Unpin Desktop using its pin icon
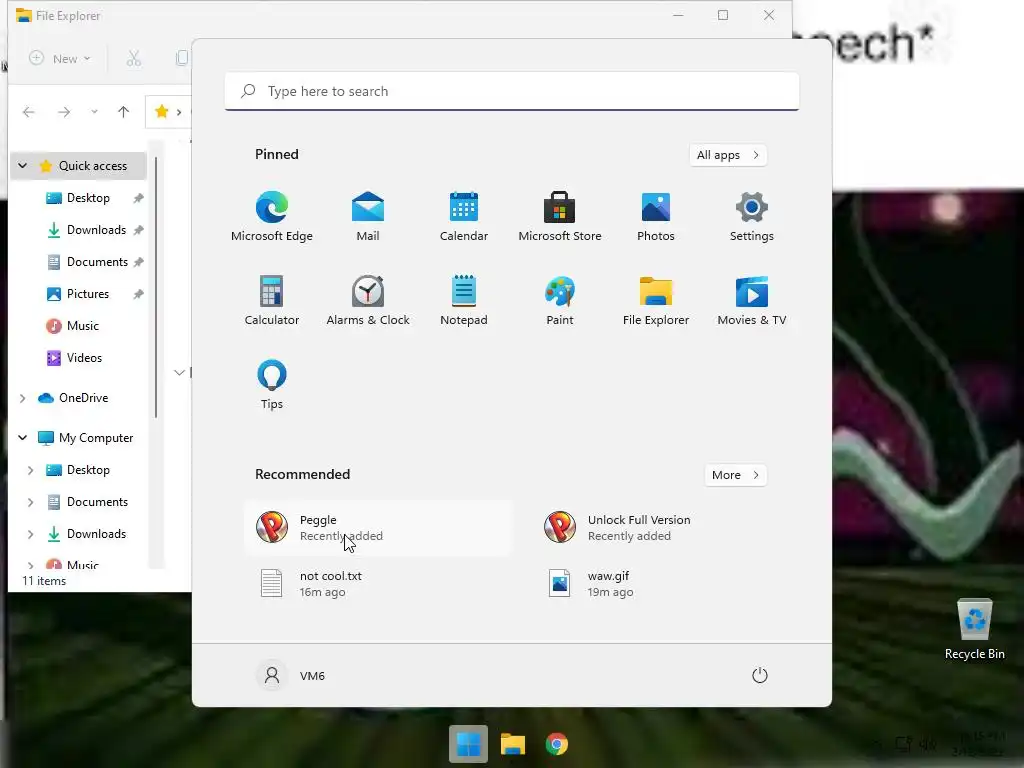The image size is (1024, 768). 138,199
